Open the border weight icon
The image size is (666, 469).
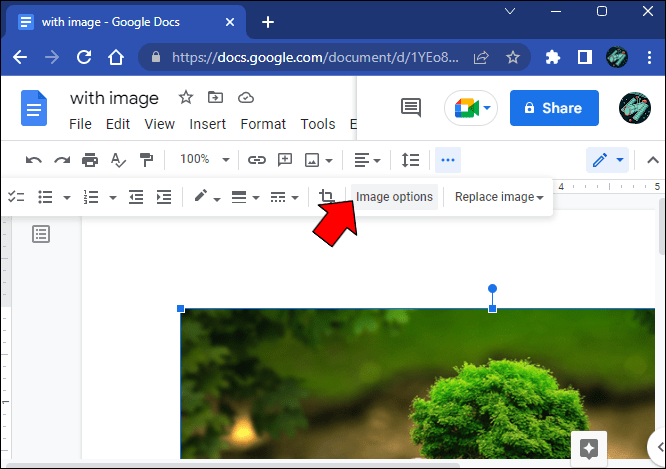[x=239, y=197]
